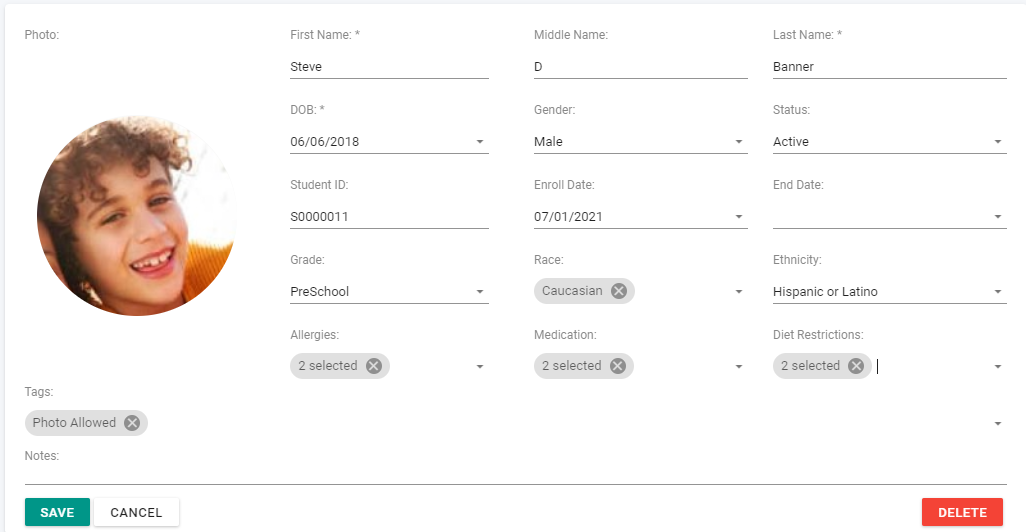Viewport: 1026px width, 532px height.
Task: Click the Student ID input field
Action: [x=389, y=217]
